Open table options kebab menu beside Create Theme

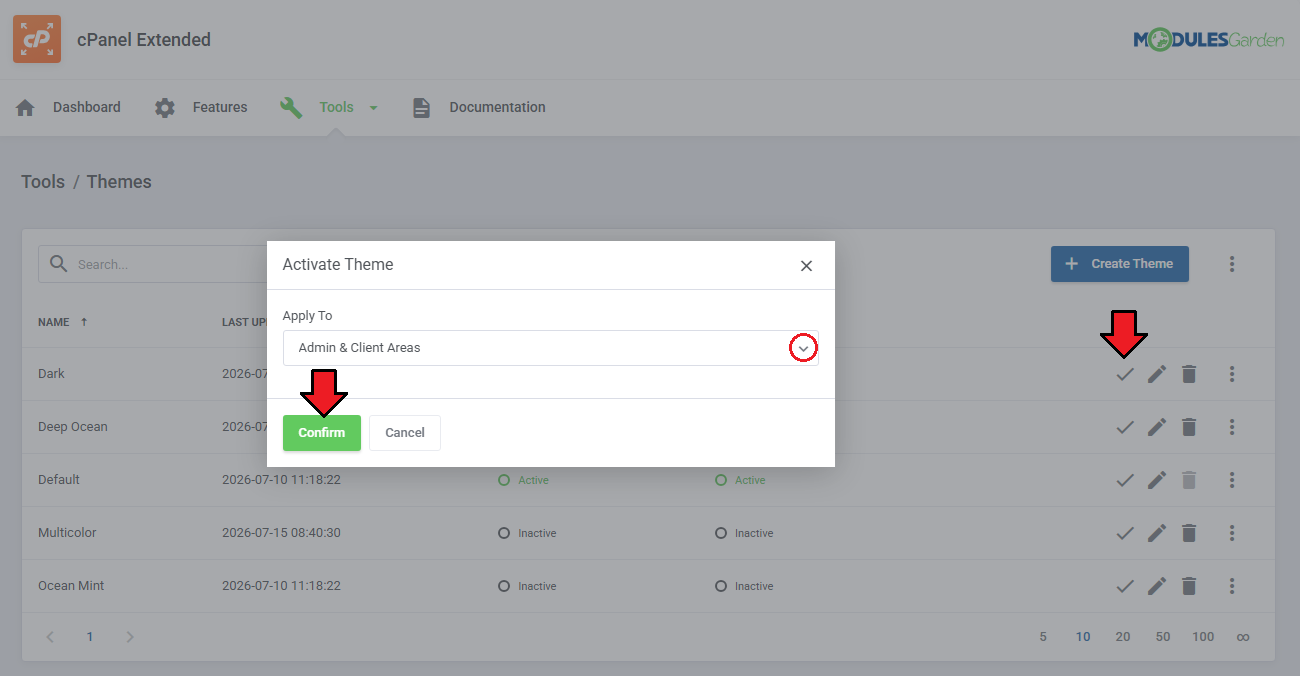1232,264
